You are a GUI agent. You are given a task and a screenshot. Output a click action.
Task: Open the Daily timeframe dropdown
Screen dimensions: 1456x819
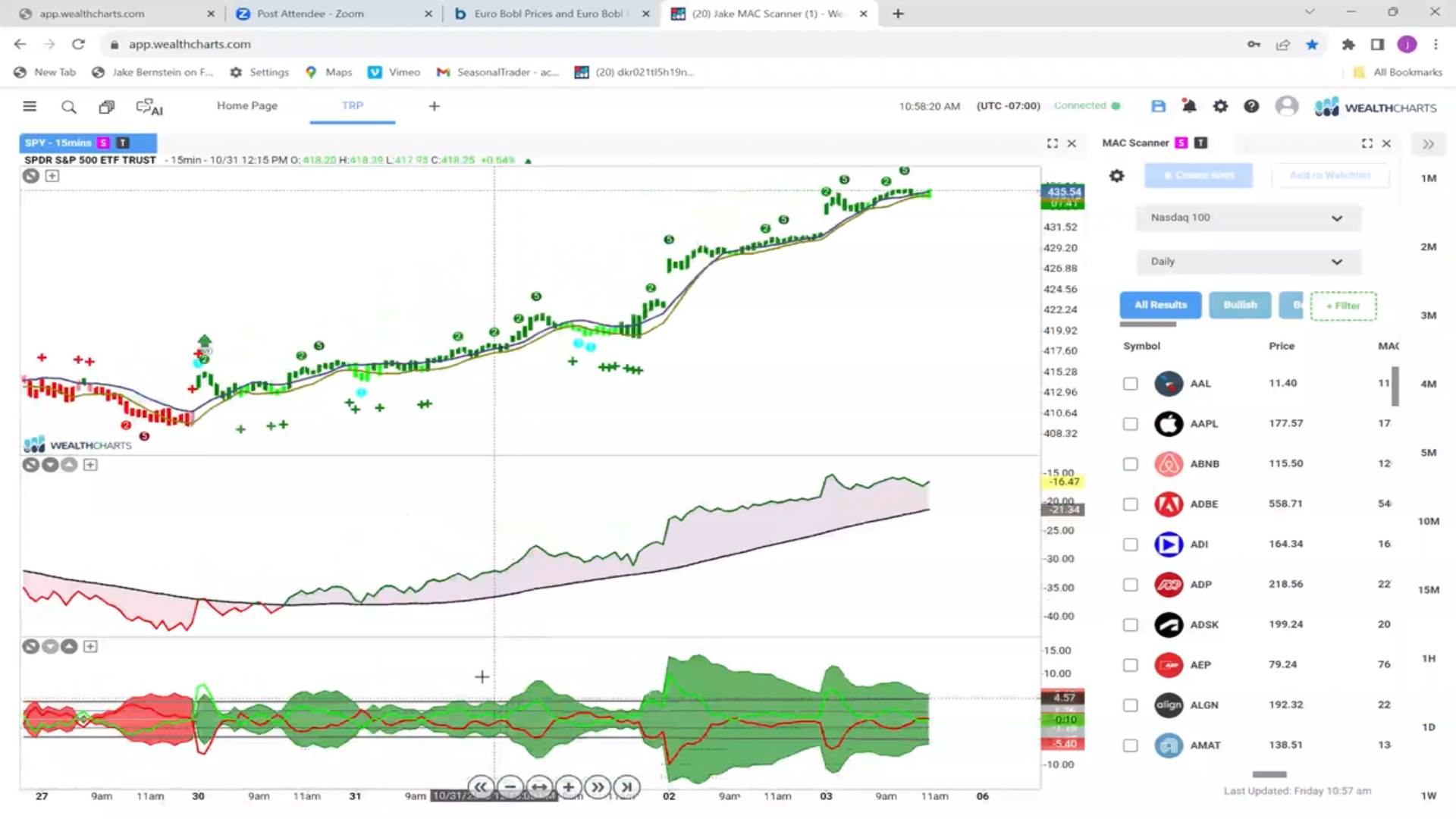tap(1248, 262)
